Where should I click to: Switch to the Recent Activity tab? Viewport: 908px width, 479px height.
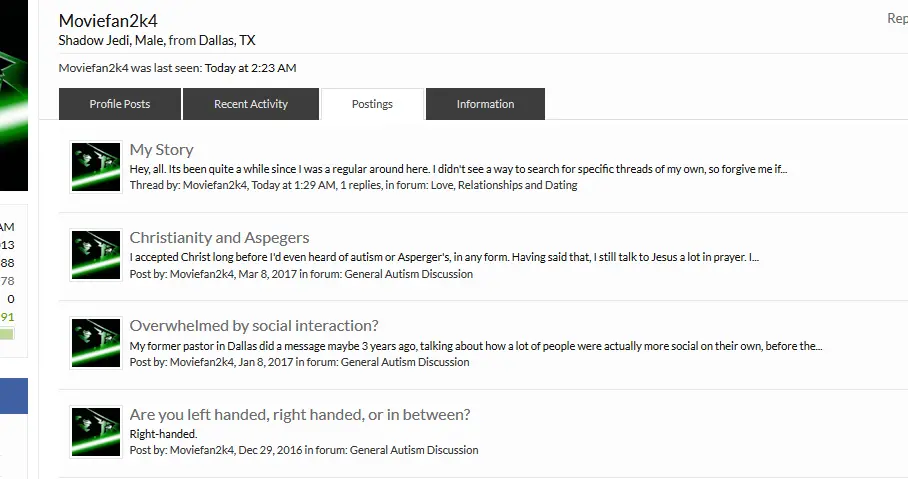point(250,104)
